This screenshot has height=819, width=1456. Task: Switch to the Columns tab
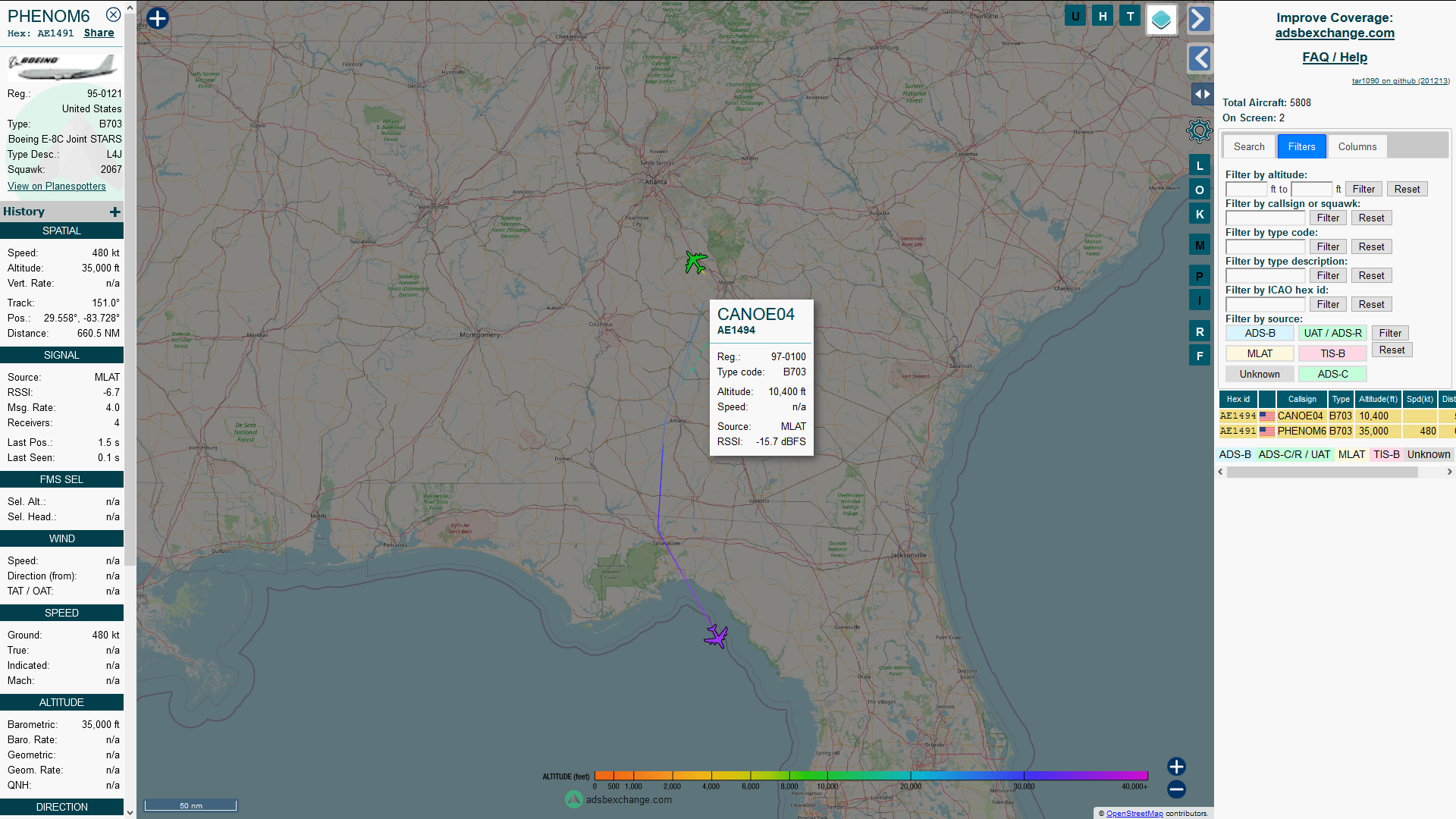(1357, 146)
